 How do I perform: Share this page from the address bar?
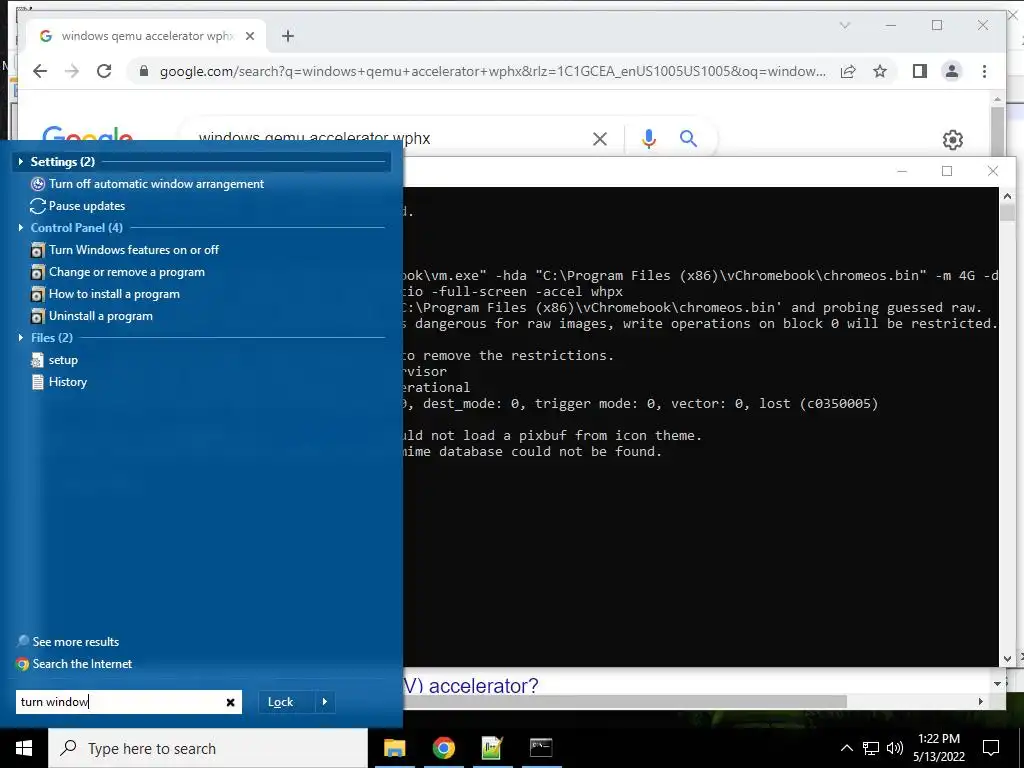pos(848,71)
